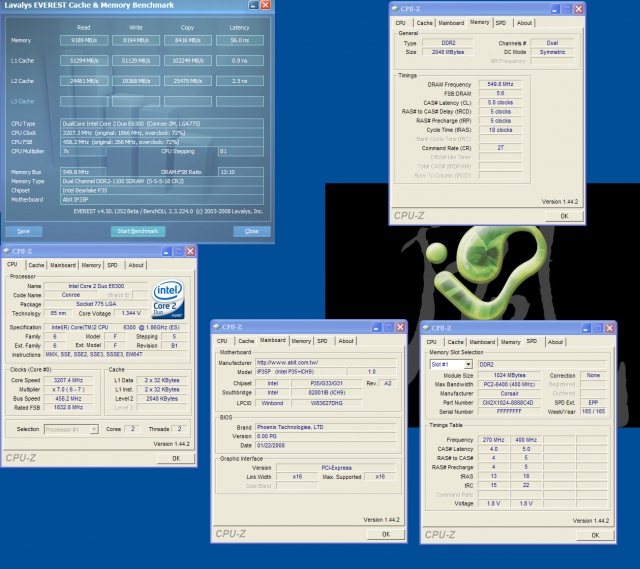Click the Core Speed value 3207.4 MHz
Viewport: 640px width, 569px height.
(68, 380)
